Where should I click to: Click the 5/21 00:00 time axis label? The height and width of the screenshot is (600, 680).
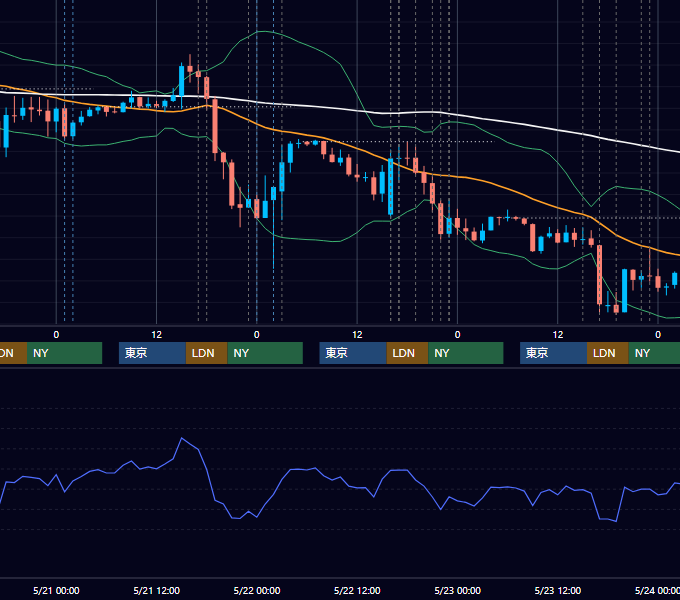[56, 590]
